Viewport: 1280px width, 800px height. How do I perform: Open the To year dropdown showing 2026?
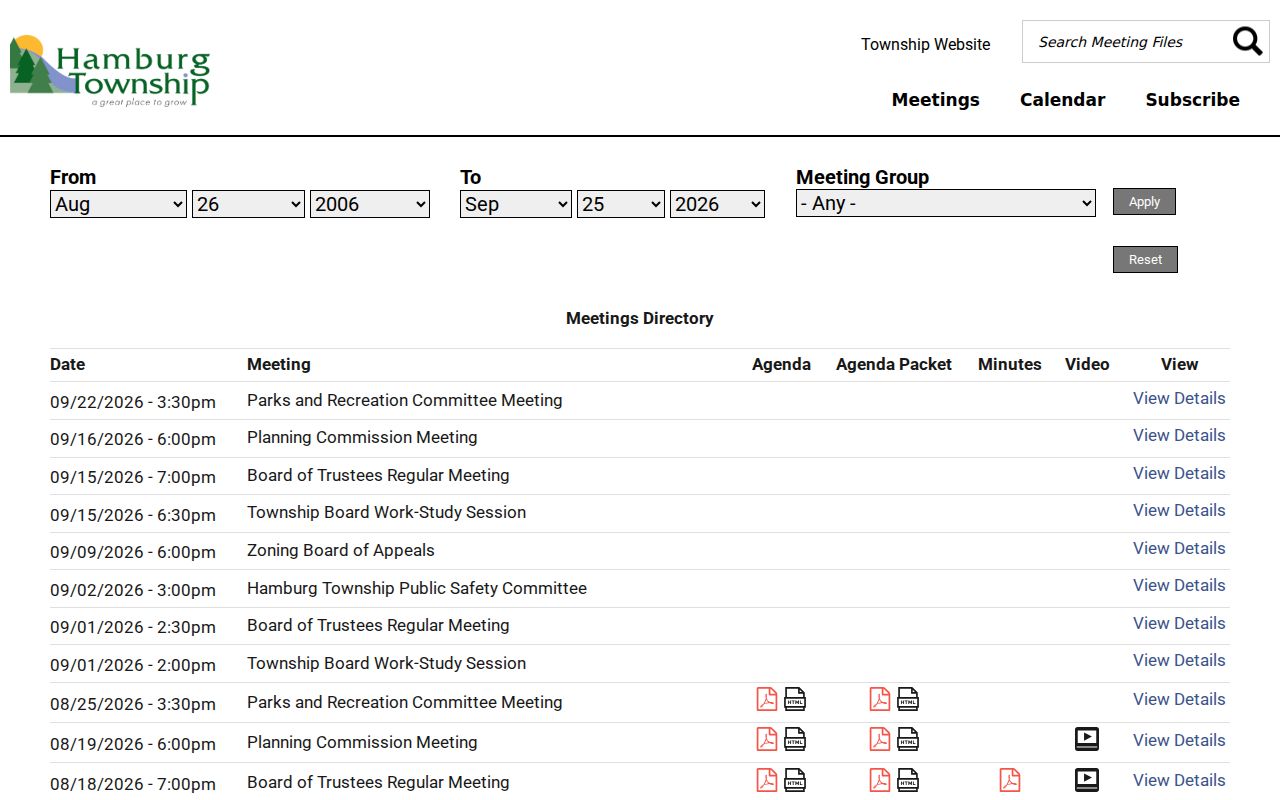tap(717, 204)
